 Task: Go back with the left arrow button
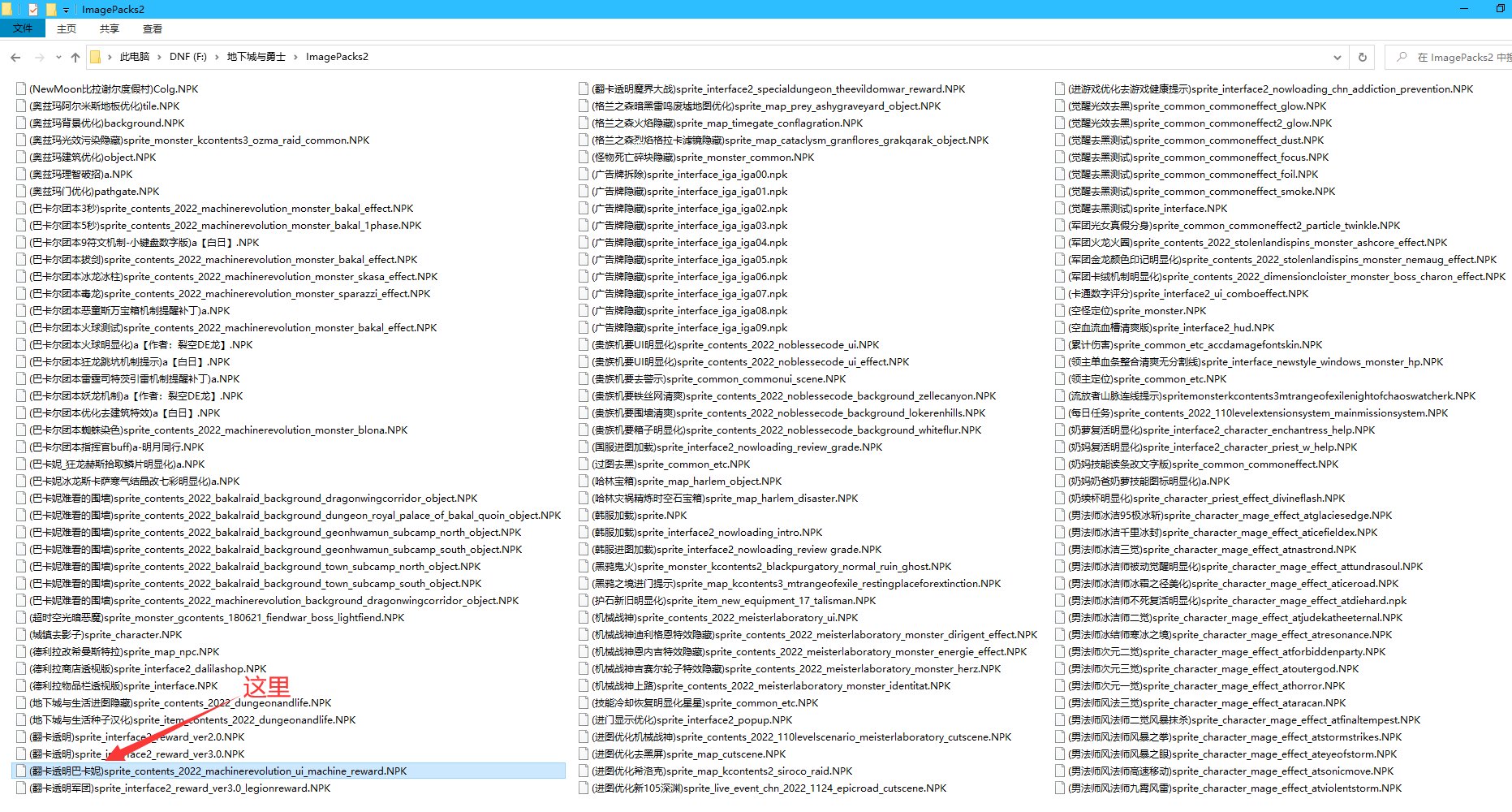pyautogui.click(x=15, y=57)
